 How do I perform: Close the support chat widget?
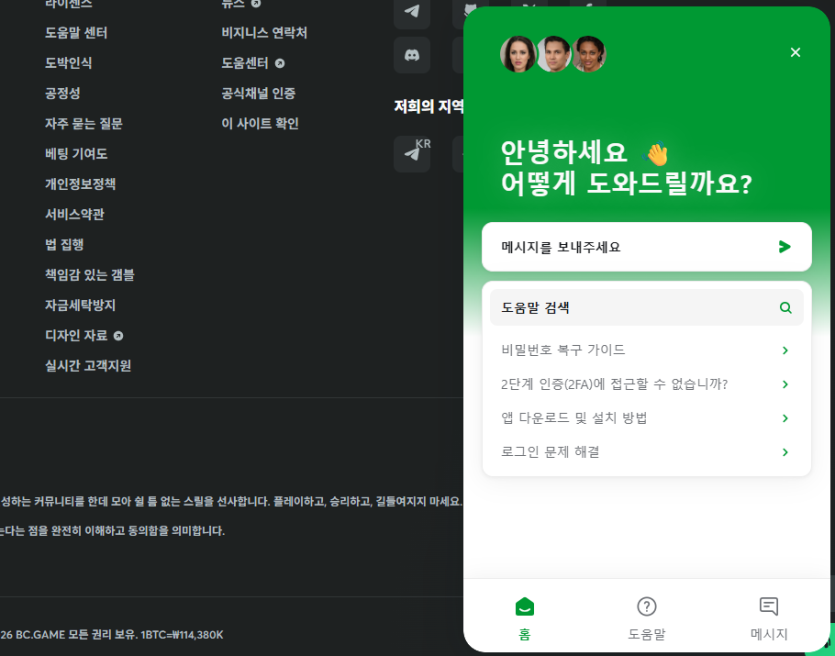(x=795, y=52)
